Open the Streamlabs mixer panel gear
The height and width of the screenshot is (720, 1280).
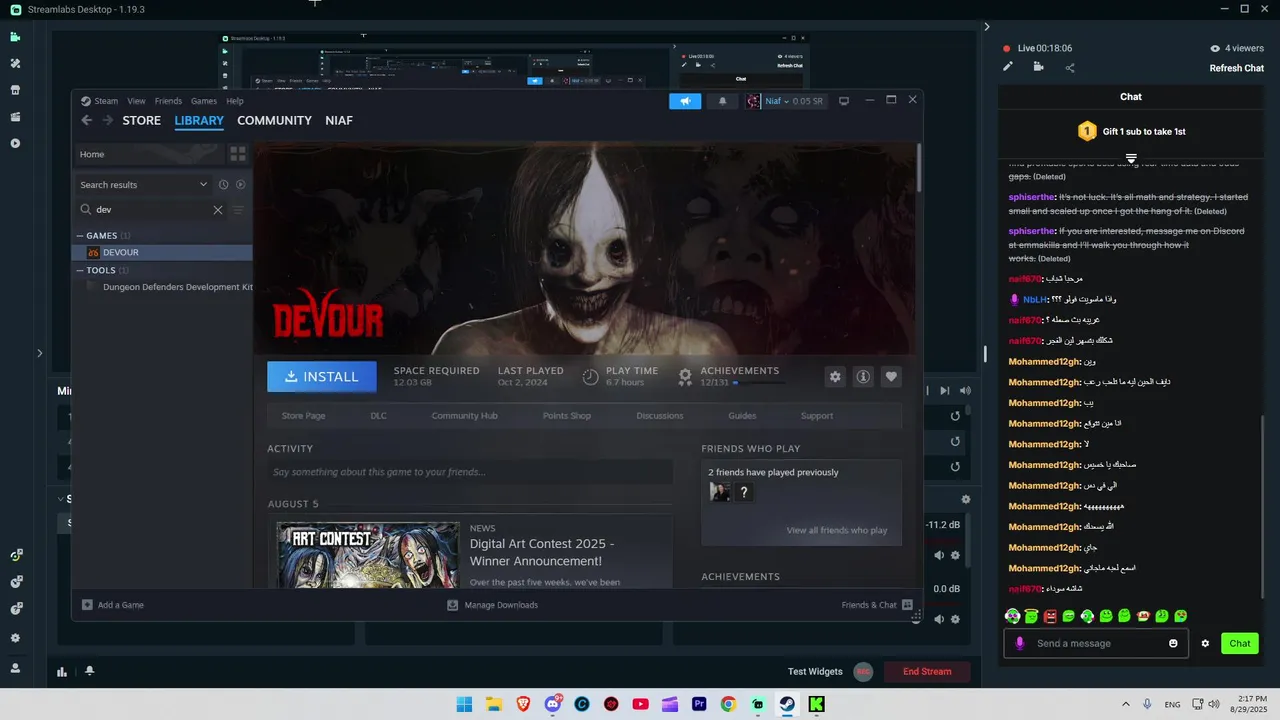click(965, 499)
